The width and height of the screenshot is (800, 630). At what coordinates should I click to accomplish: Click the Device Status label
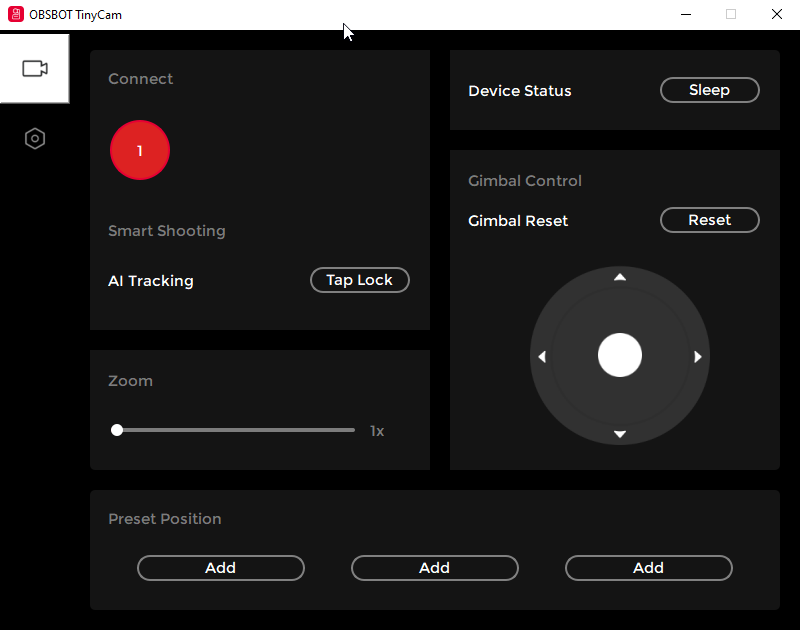click(519, 91)
